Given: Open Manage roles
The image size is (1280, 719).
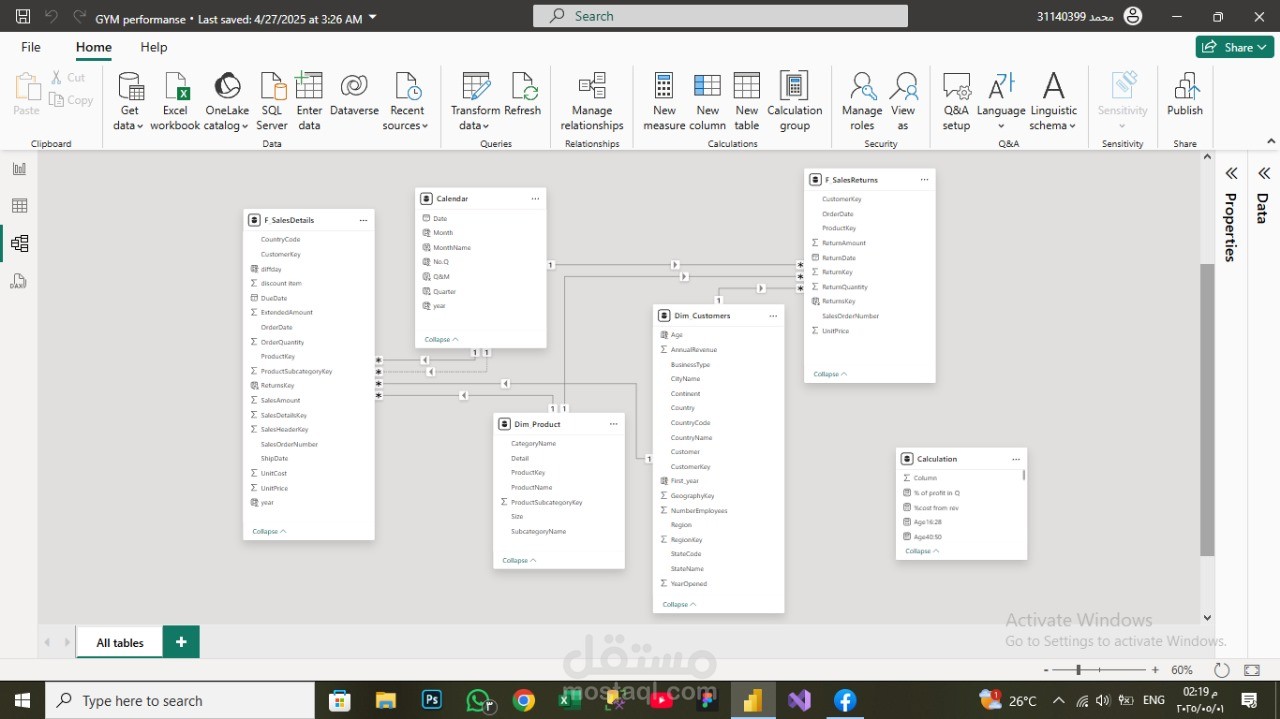Looking at the screenshot, I should pyautogui.click(x=862, y=101).
